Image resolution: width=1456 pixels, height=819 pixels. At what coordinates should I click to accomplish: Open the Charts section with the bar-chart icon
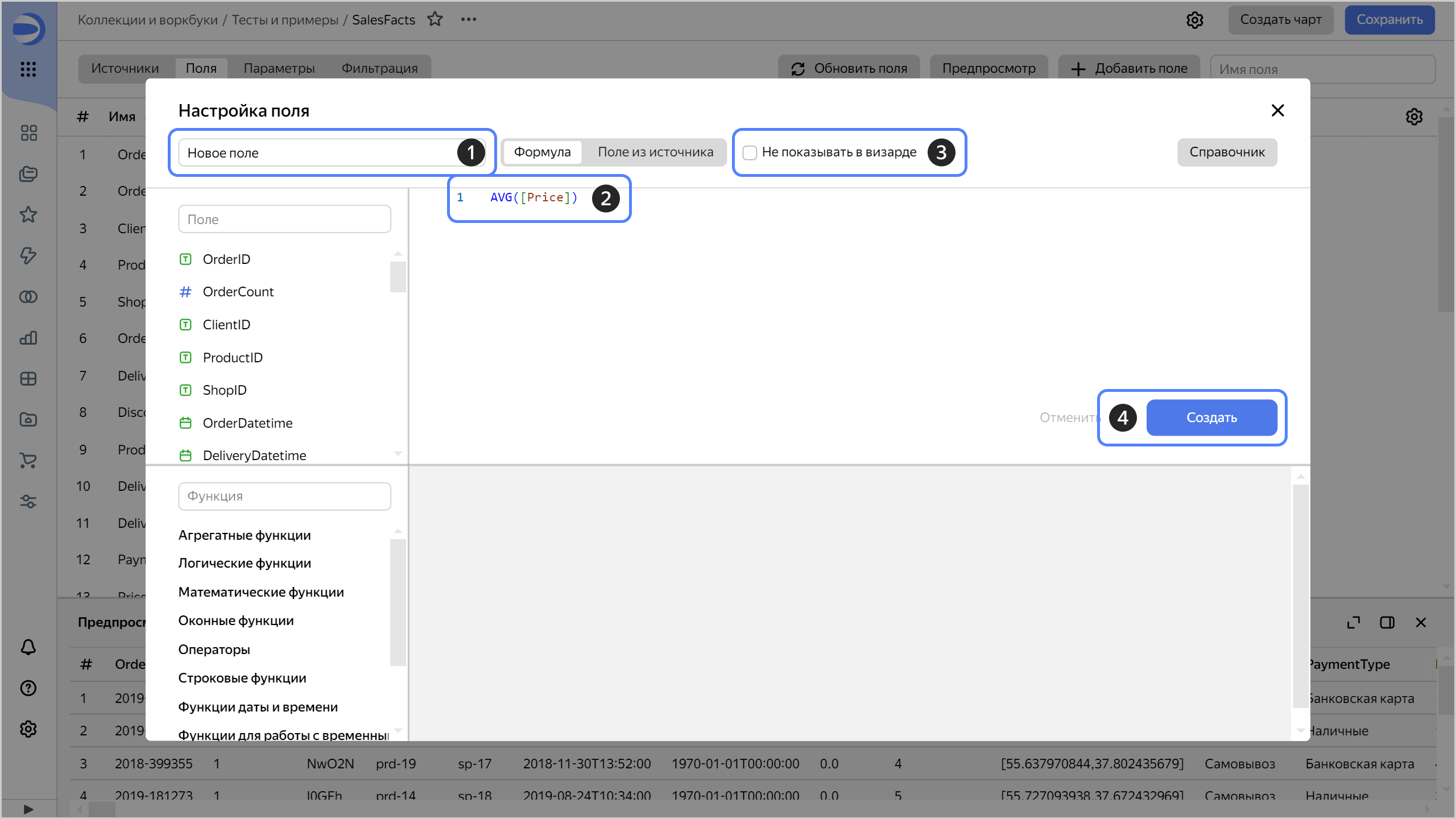[x=28, y=338]
